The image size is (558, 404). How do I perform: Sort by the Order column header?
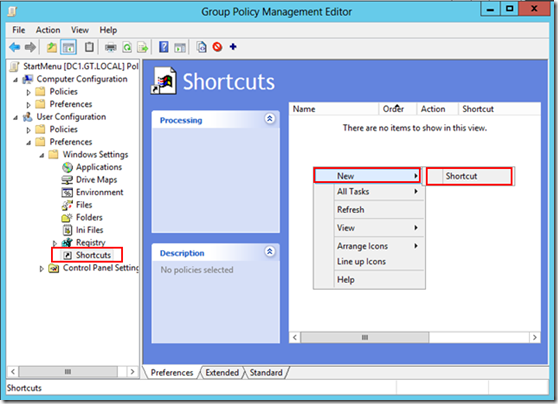click(x=398, y=109)
